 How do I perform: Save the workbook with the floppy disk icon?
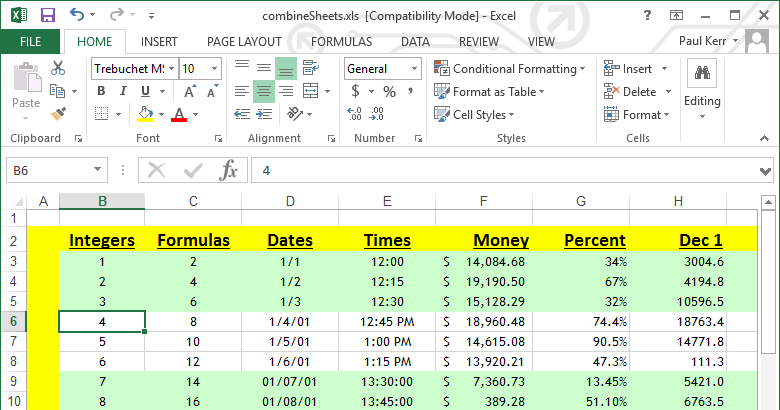48,15
